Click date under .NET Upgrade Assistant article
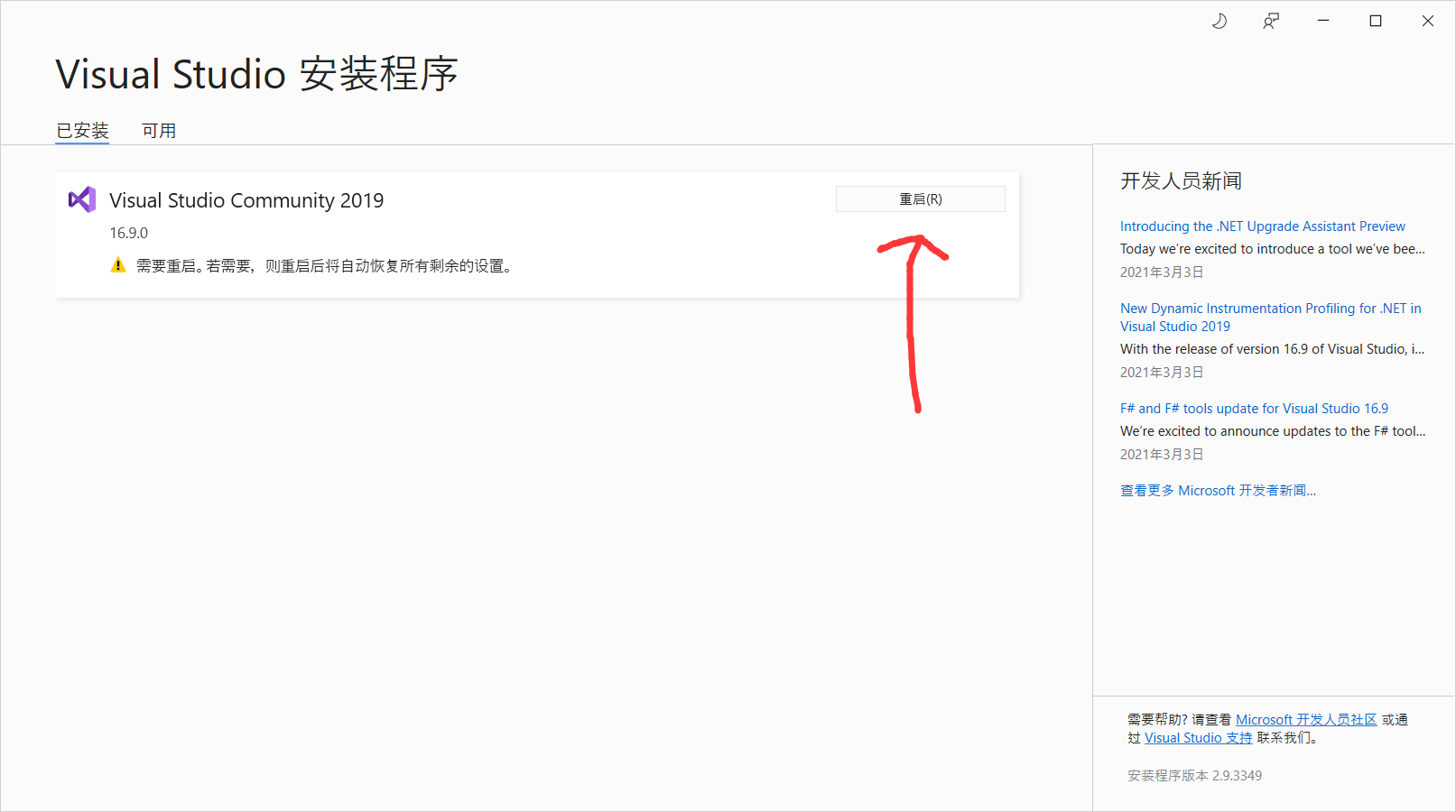 tap(1162, 272)
